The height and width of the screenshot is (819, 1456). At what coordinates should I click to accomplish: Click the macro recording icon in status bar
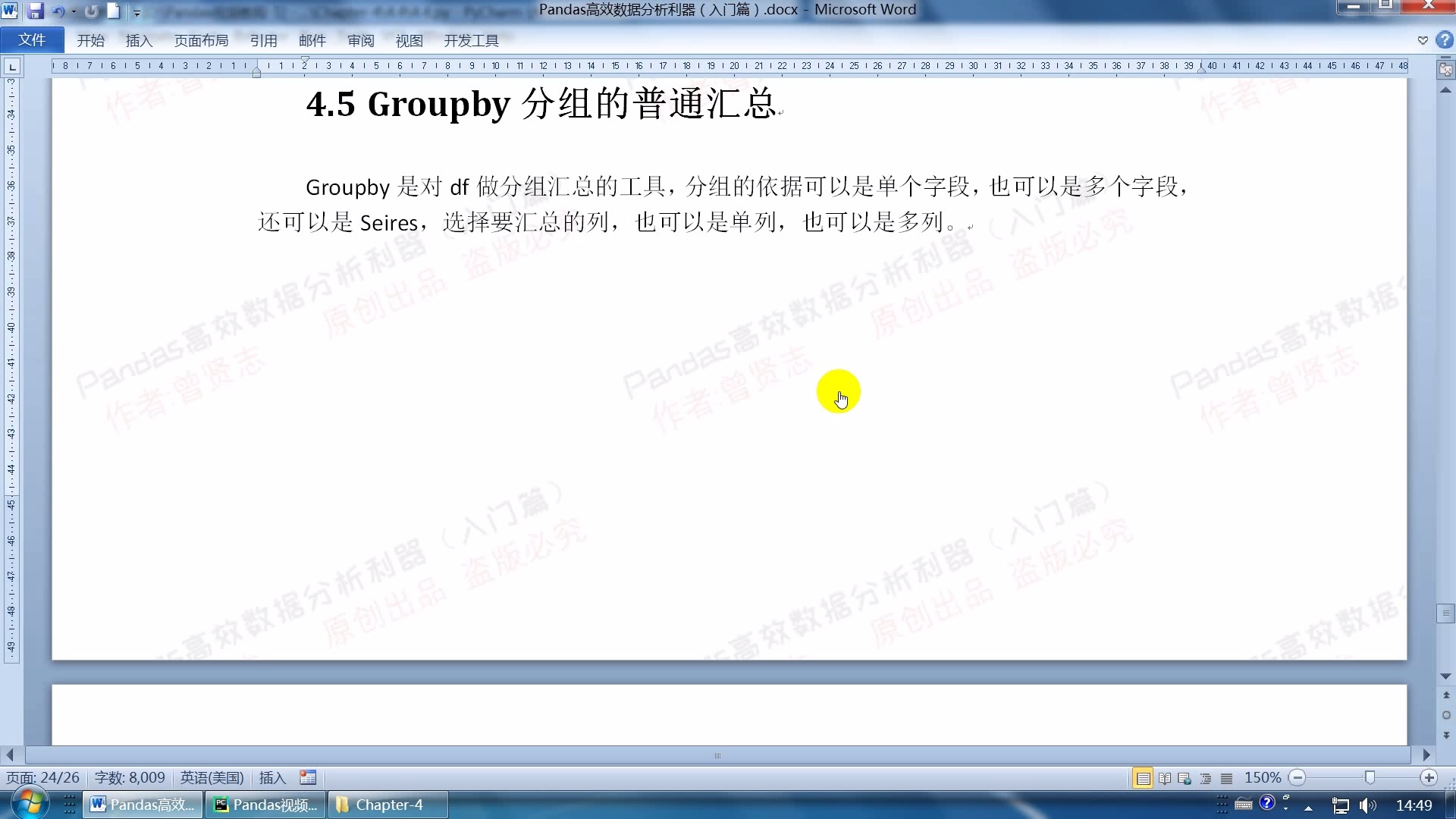pyautogui.click(x=308, y=777)
